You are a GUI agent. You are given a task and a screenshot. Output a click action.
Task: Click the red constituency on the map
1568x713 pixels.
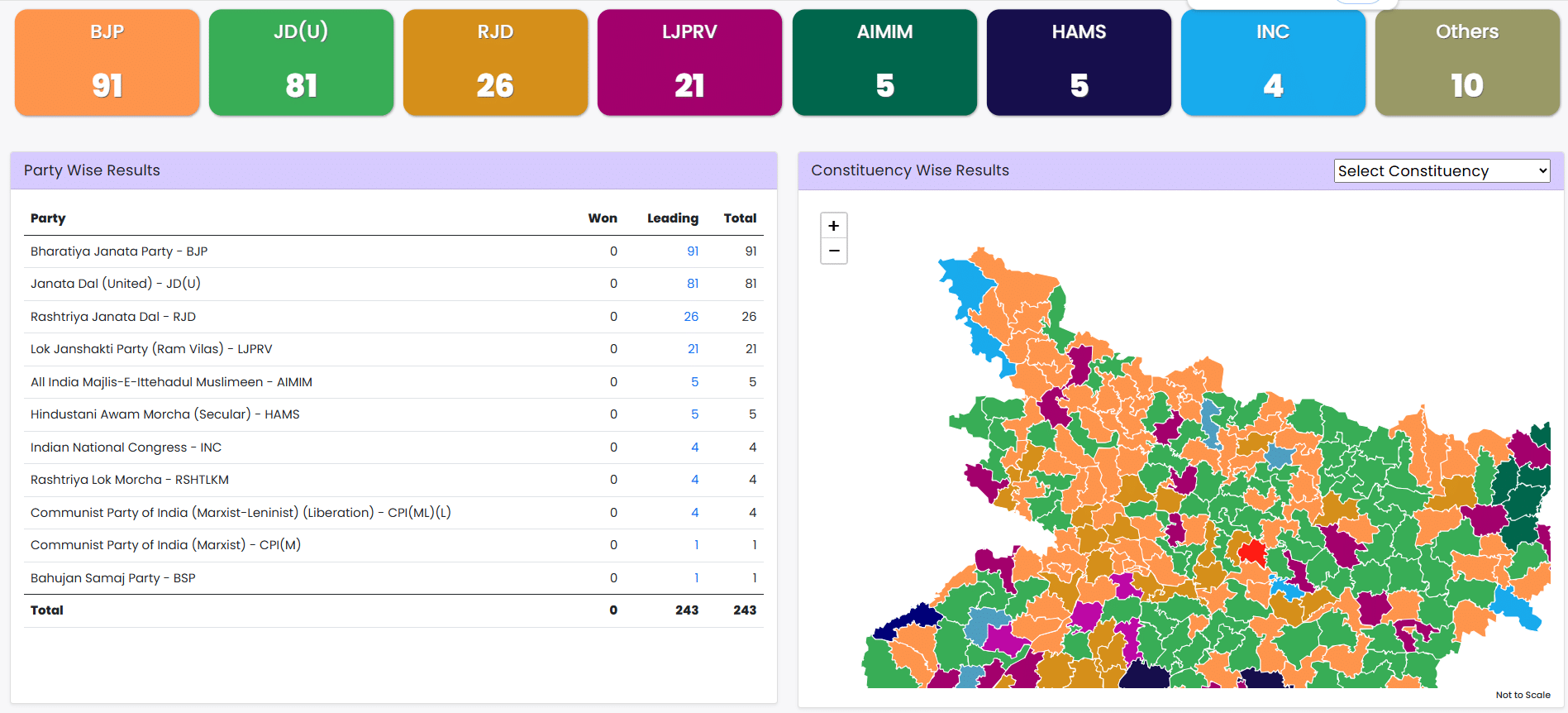pos(1252,552)
